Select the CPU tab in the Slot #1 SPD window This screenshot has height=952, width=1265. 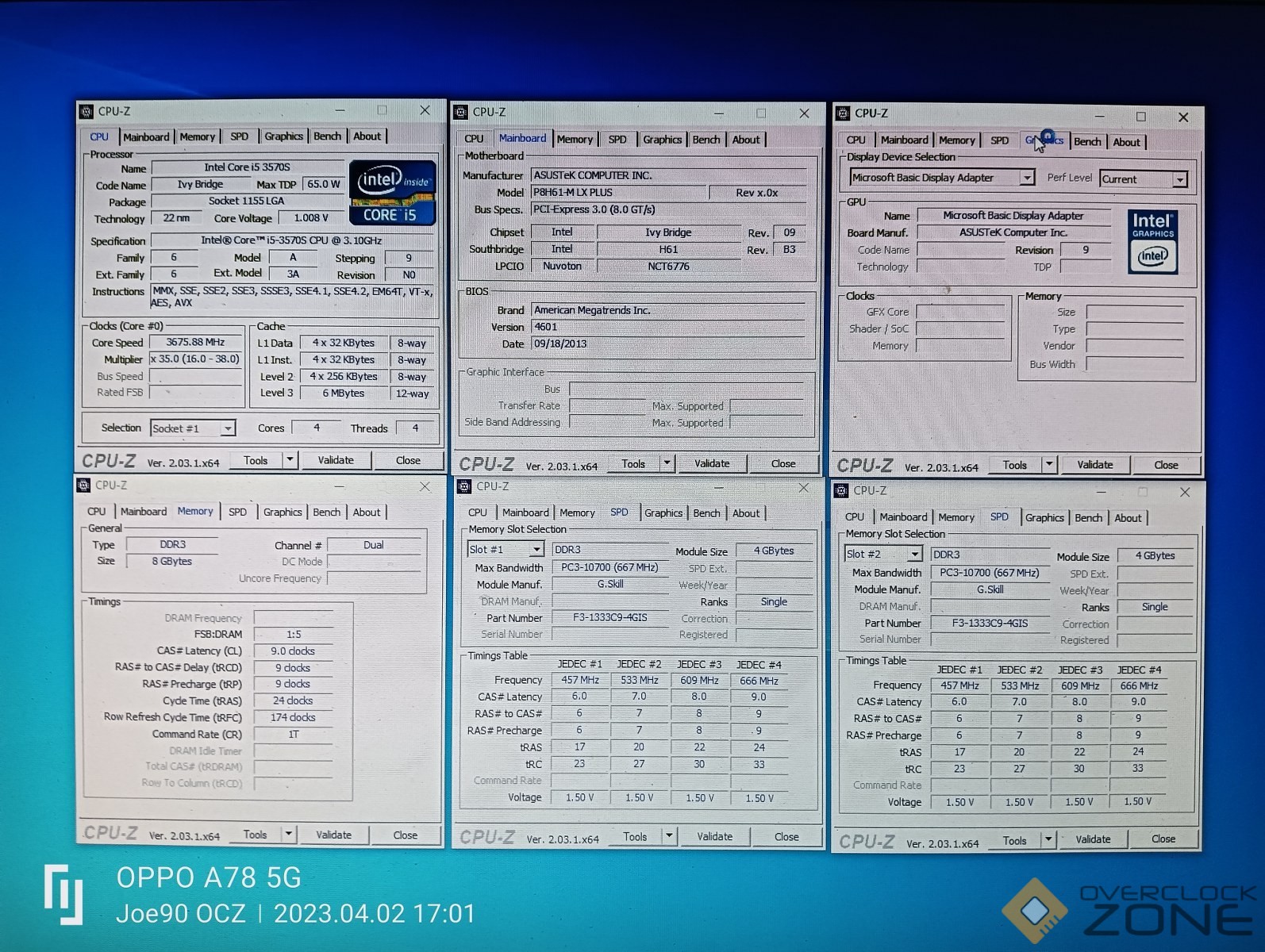pos(478,513)
